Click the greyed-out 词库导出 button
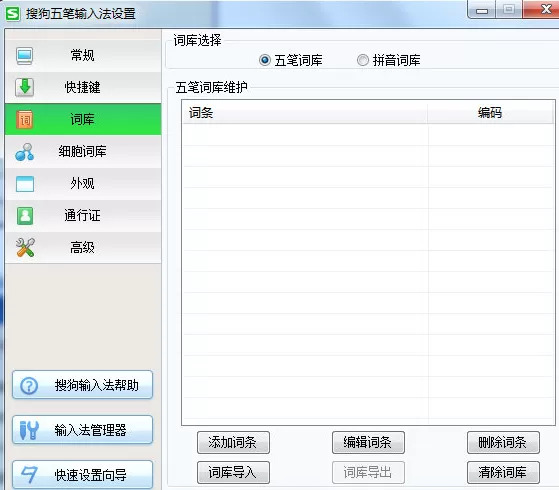This screenshot has height=490, width=559. pos(368,473)
